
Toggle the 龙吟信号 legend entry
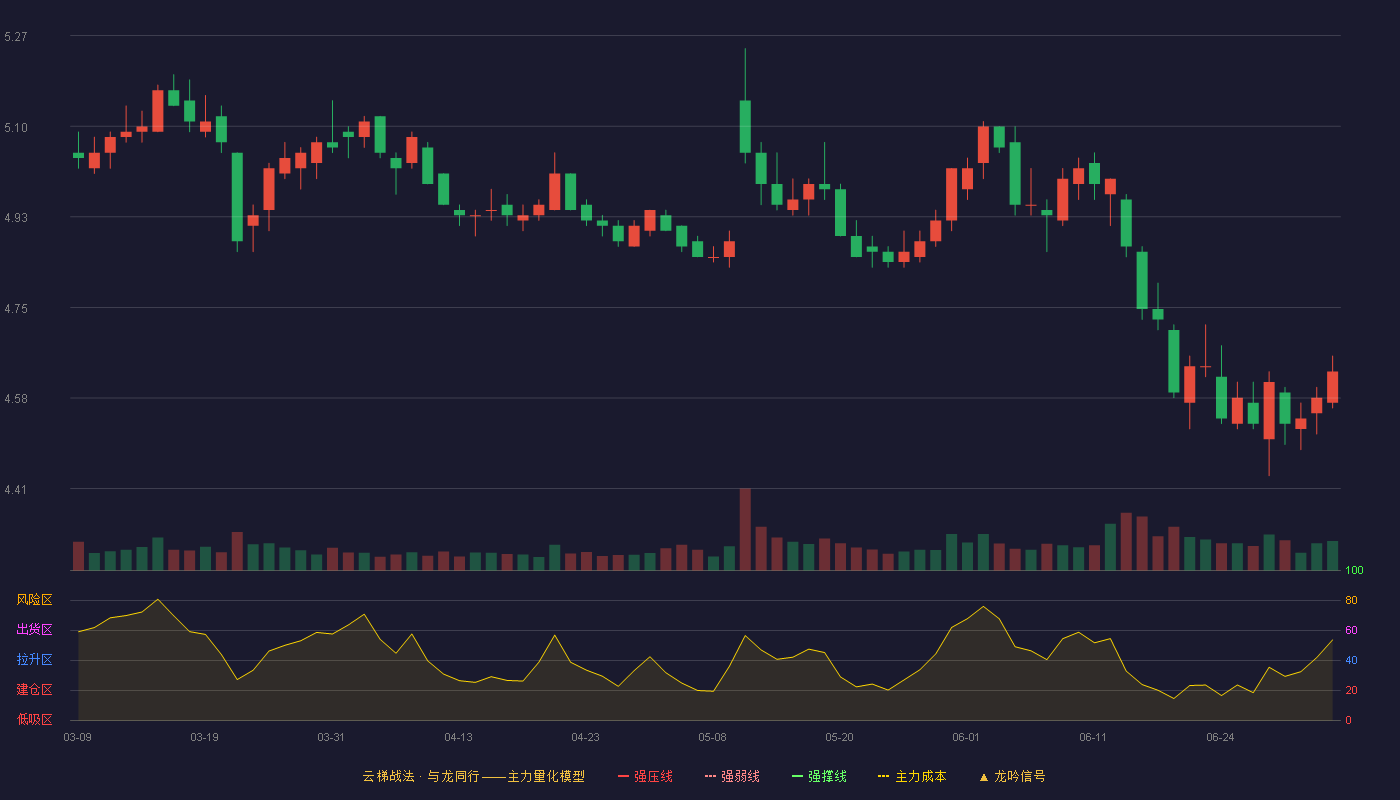[1012, 776]
